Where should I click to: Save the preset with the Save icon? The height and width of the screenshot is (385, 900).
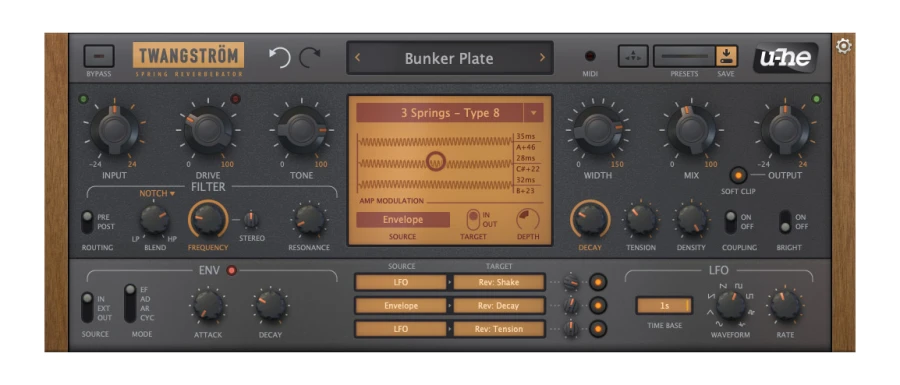click(x=726, y=56)
